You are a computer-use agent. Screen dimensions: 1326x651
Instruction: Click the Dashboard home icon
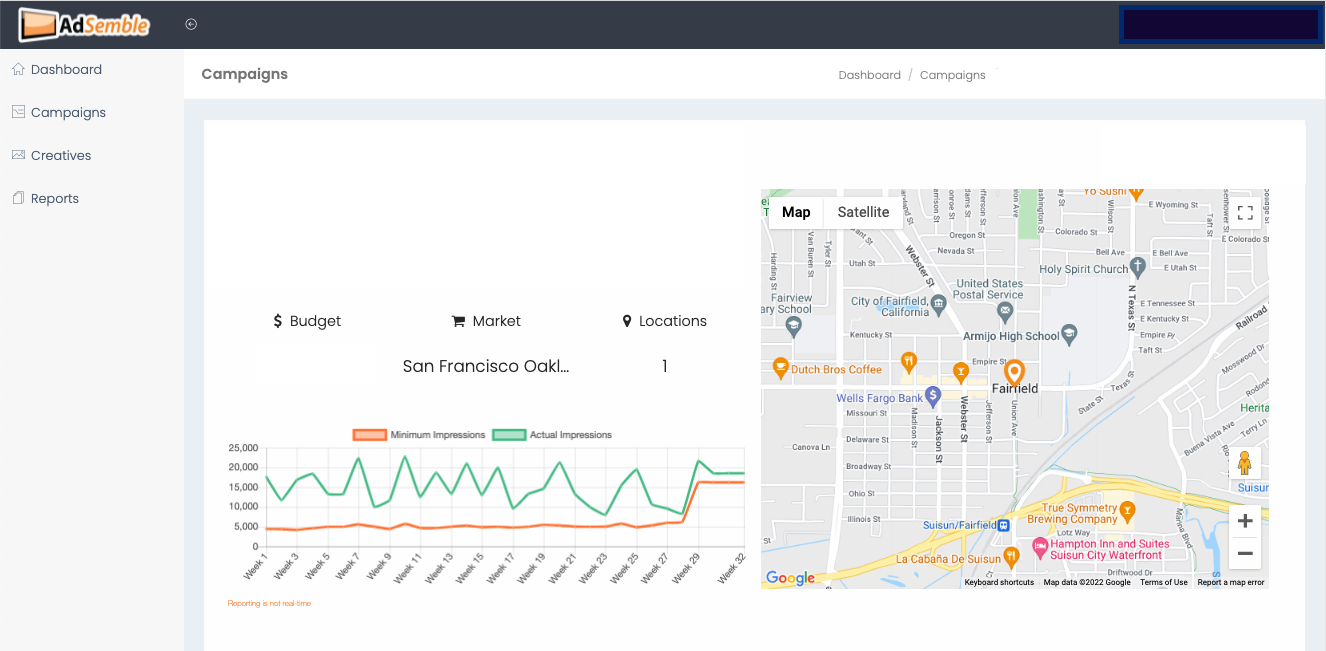(18, 69)
